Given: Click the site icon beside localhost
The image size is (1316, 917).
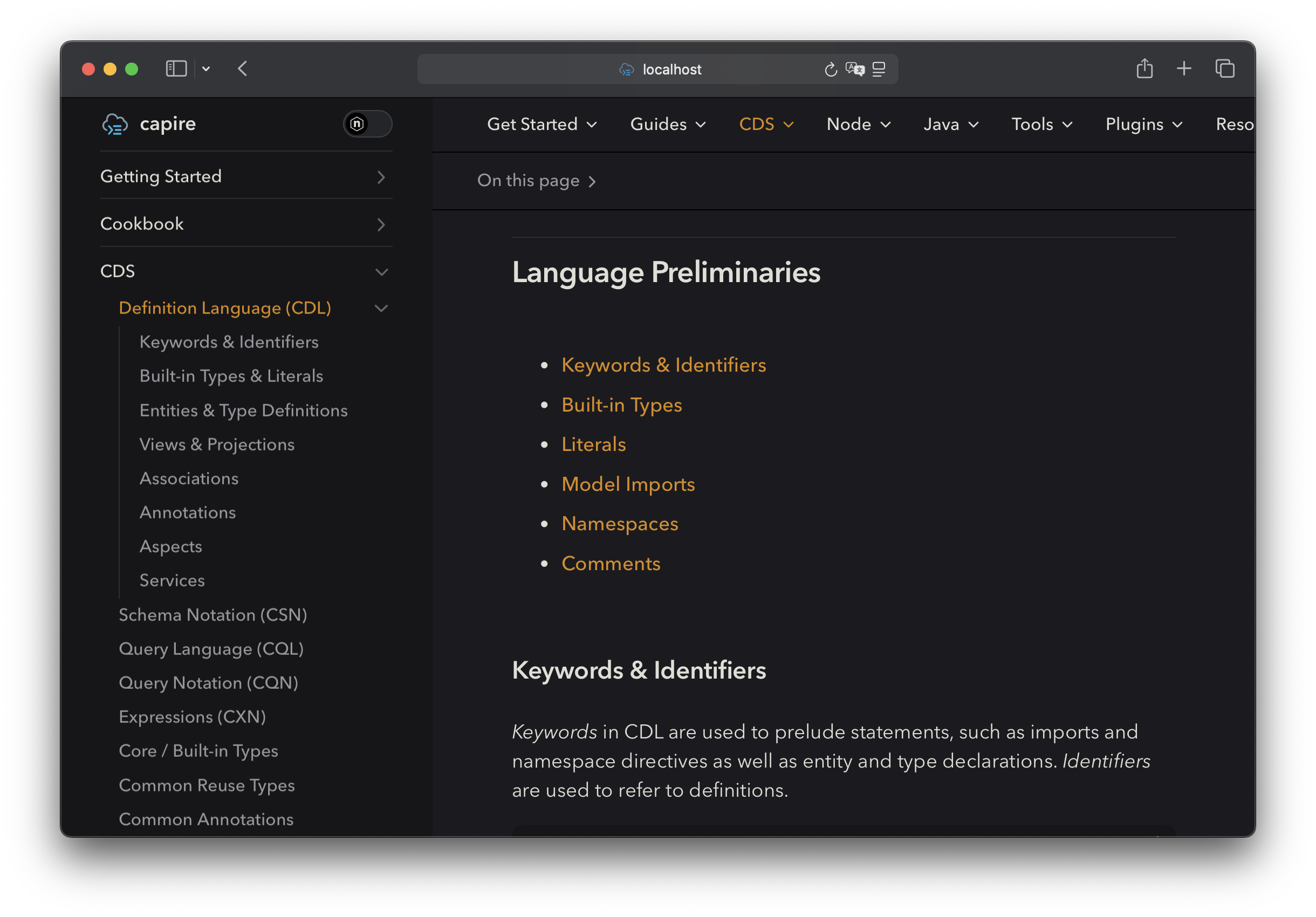Looking at the screenshot, I should click(x=627, y=70).
